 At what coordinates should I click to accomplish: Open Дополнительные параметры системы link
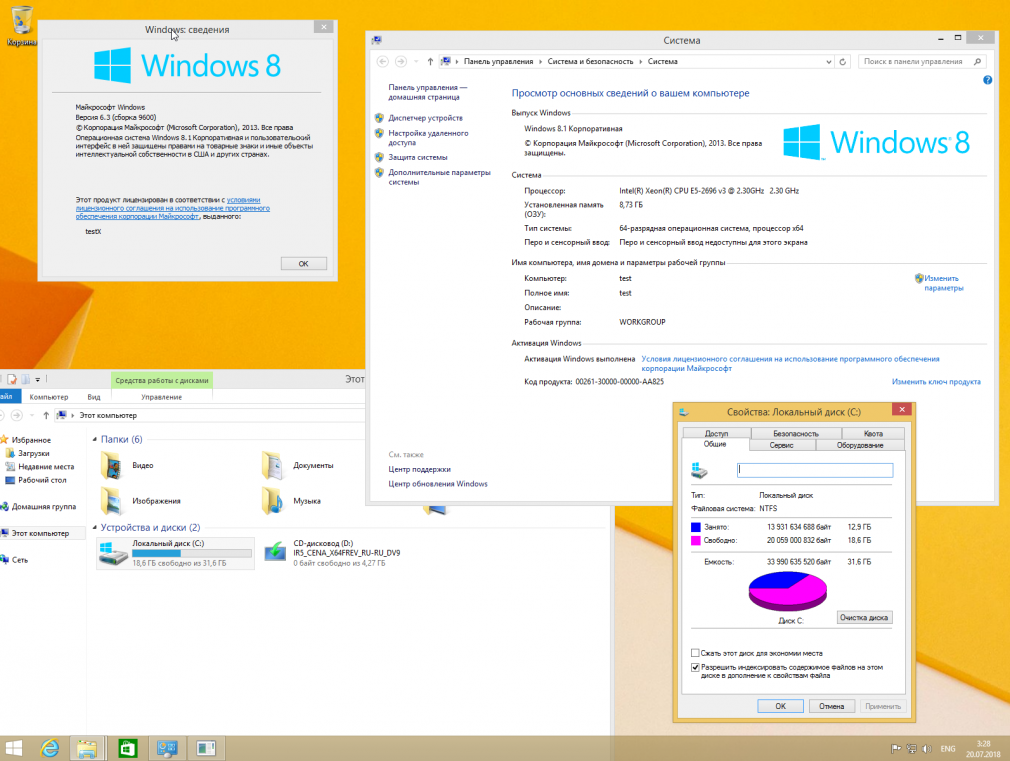tap(439, 177)
